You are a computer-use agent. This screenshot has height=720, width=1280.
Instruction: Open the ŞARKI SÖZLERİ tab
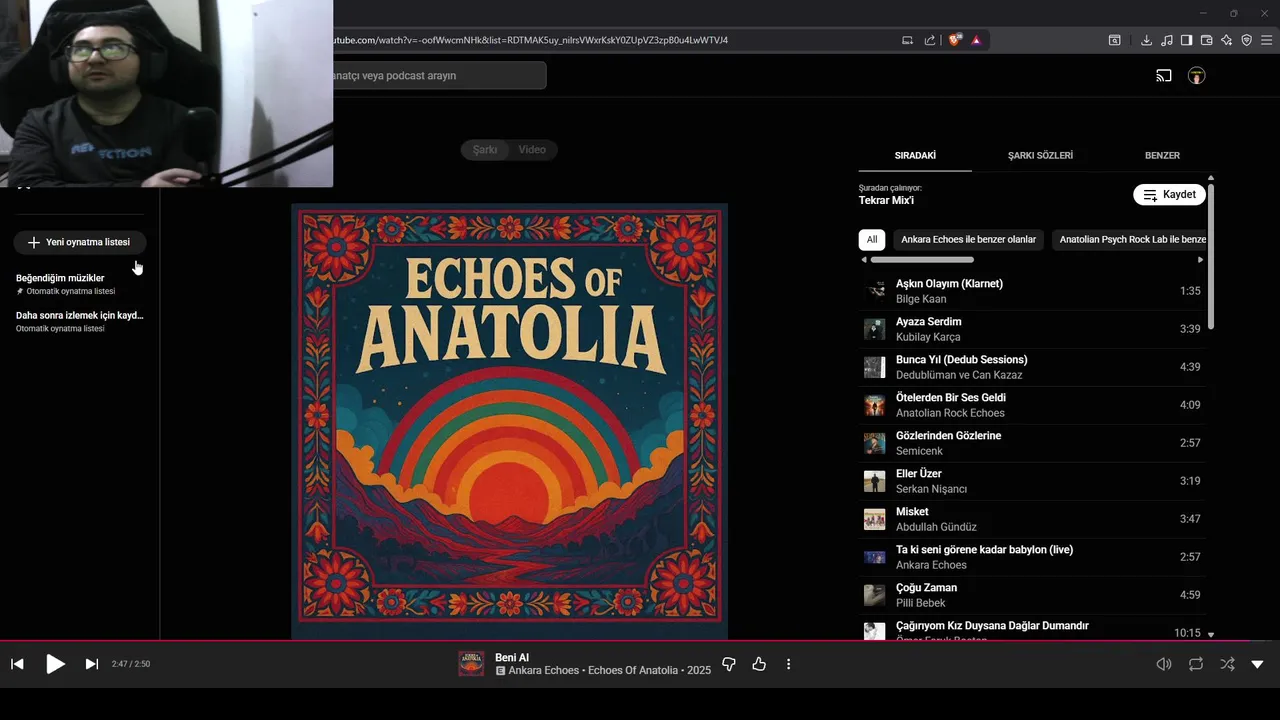[x=1040, y=155]
